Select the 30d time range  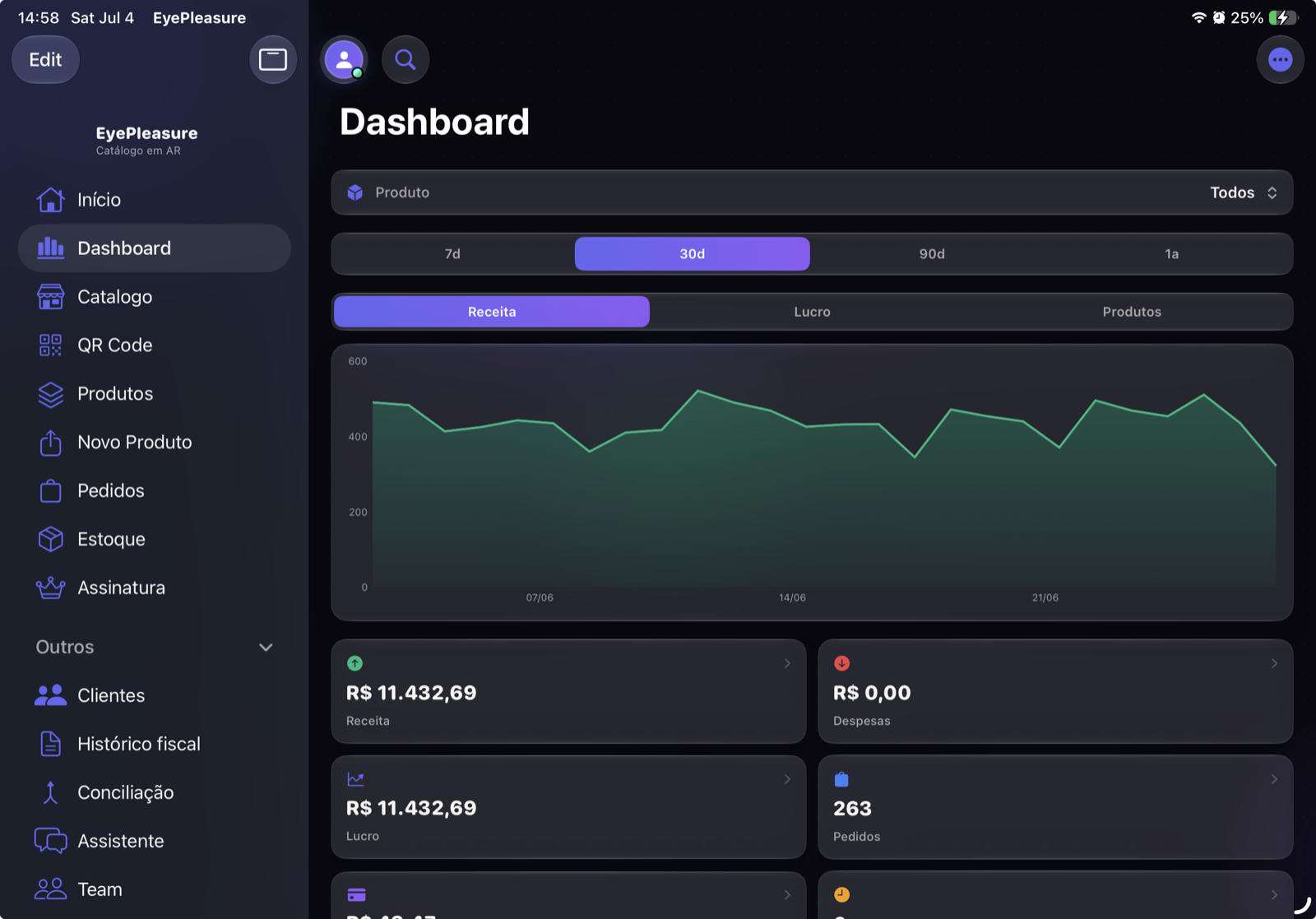pyautogui.click(x=692, y=253)
